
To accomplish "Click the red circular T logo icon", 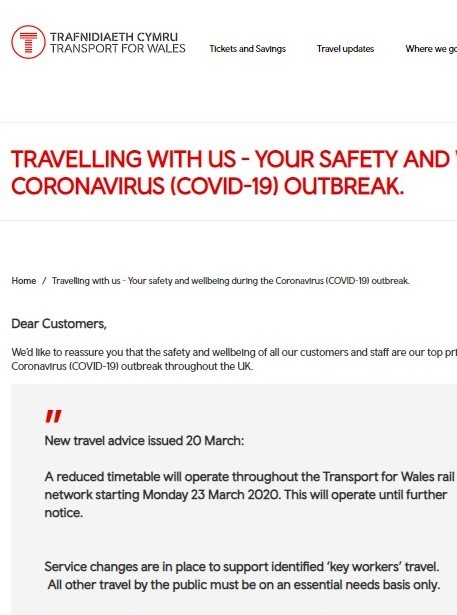I will coord(28,42).
